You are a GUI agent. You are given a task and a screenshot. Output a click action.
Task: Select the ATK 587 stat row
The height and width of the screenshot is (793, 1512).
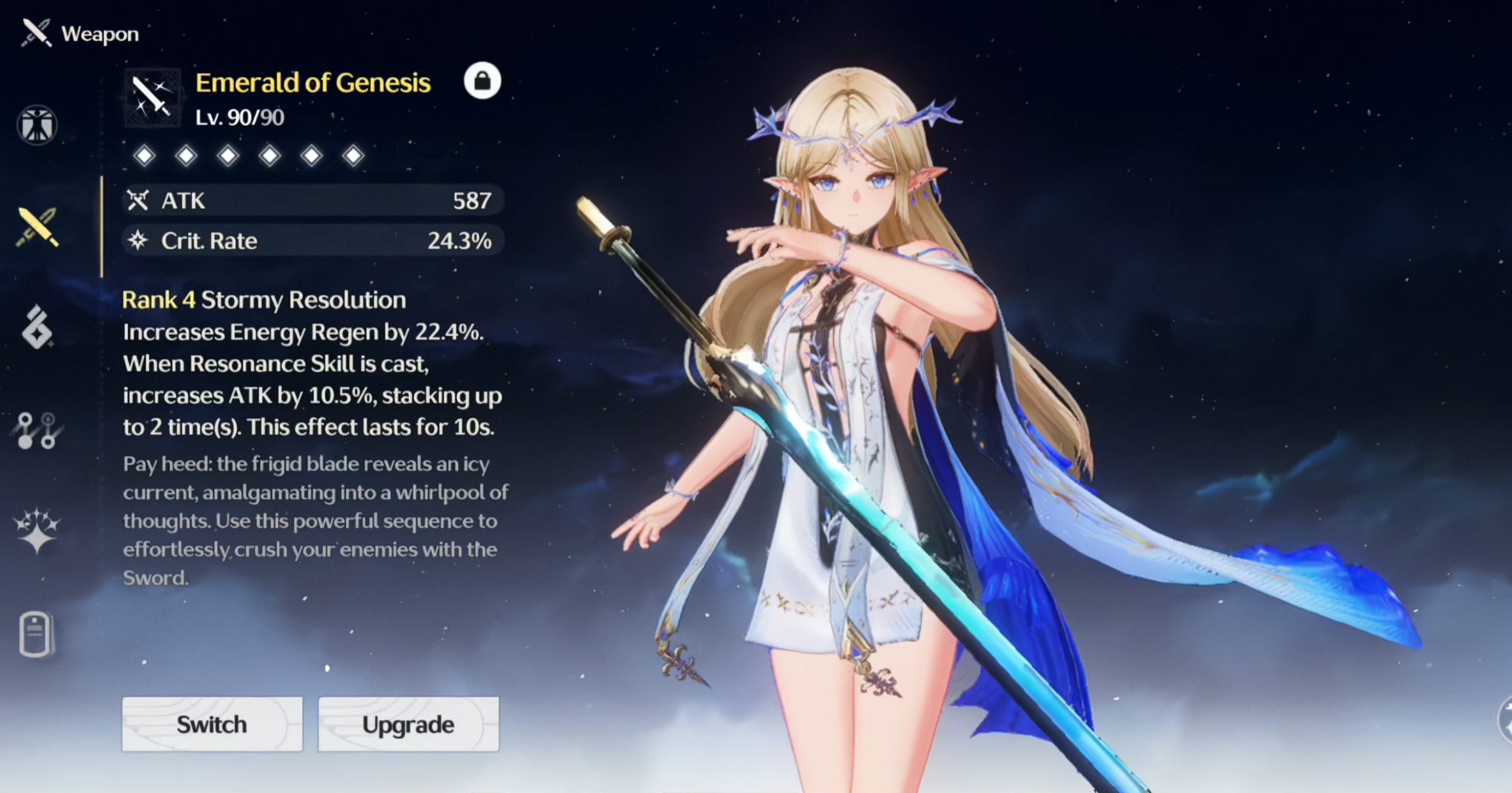312,201
